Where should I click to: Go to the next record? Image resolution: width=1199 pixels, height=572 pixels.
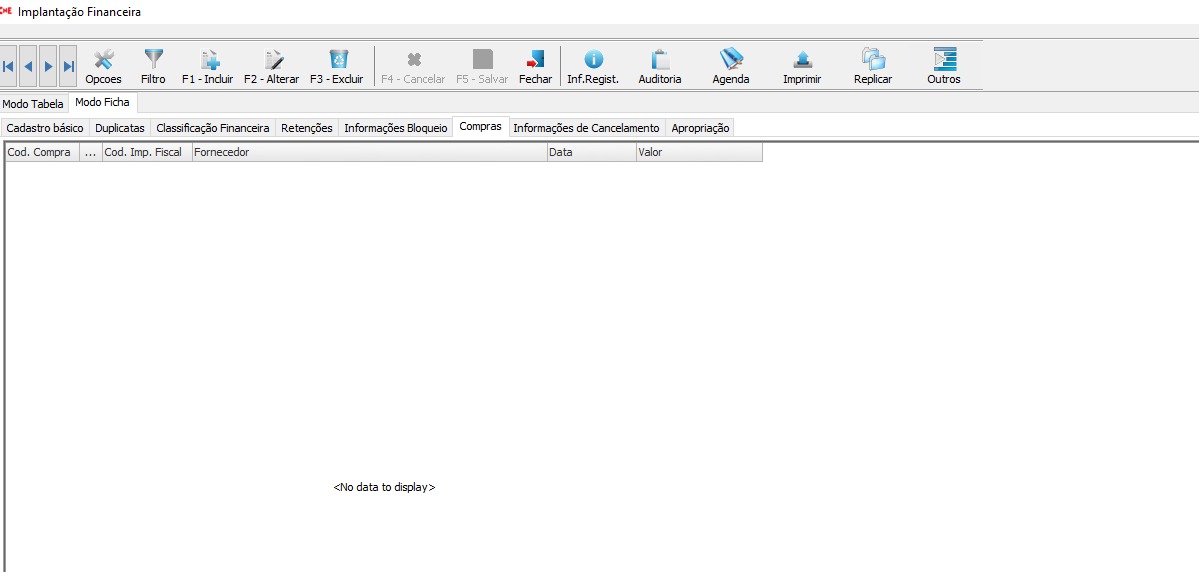tap(48, 66)
